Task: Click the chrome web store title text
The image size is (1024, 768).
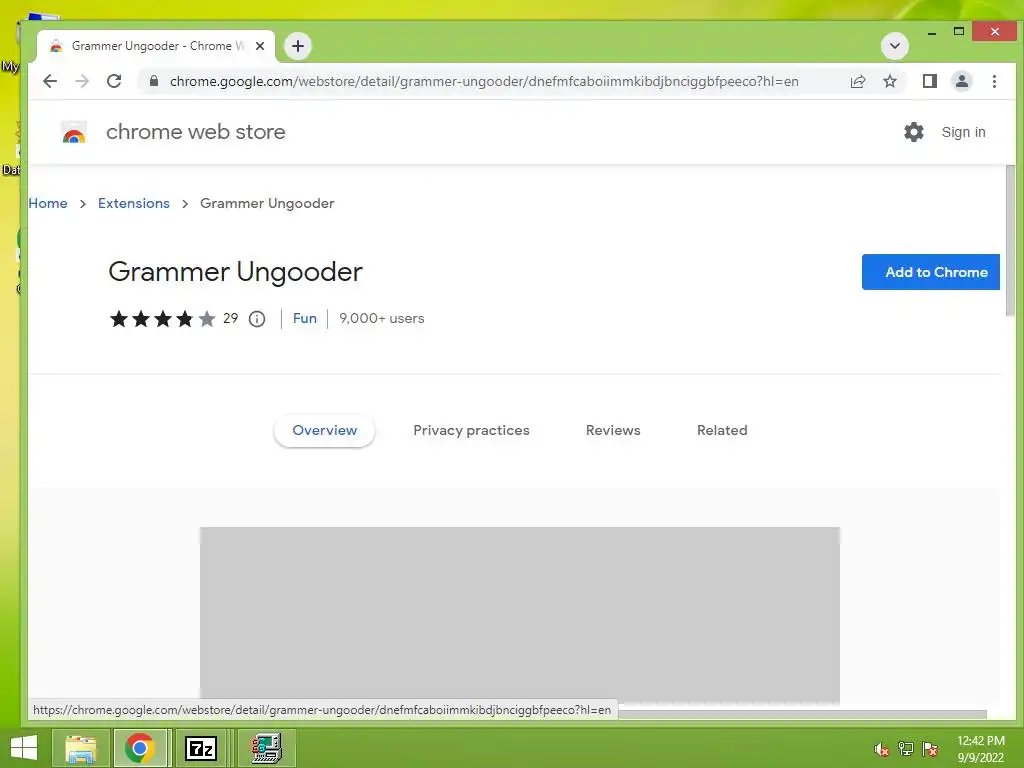Action: pos(195,132)
